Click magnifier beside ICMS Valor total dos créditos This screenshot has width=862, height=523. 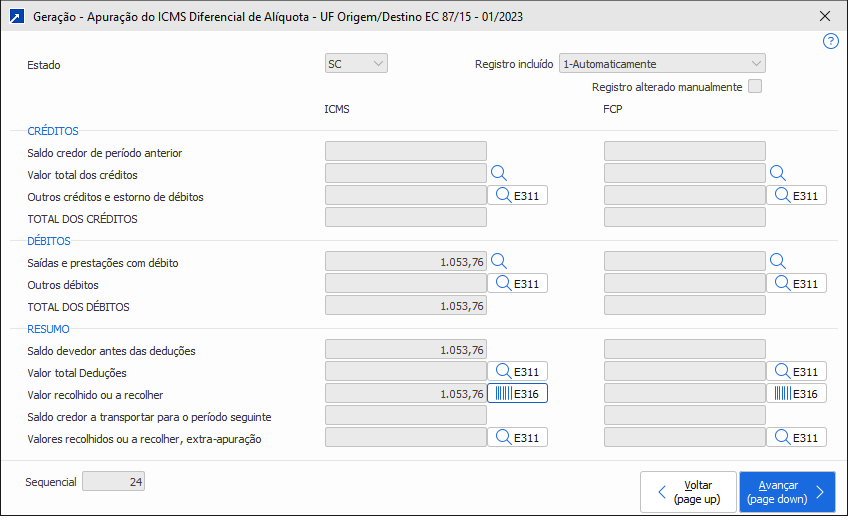[x=499, y=173]
